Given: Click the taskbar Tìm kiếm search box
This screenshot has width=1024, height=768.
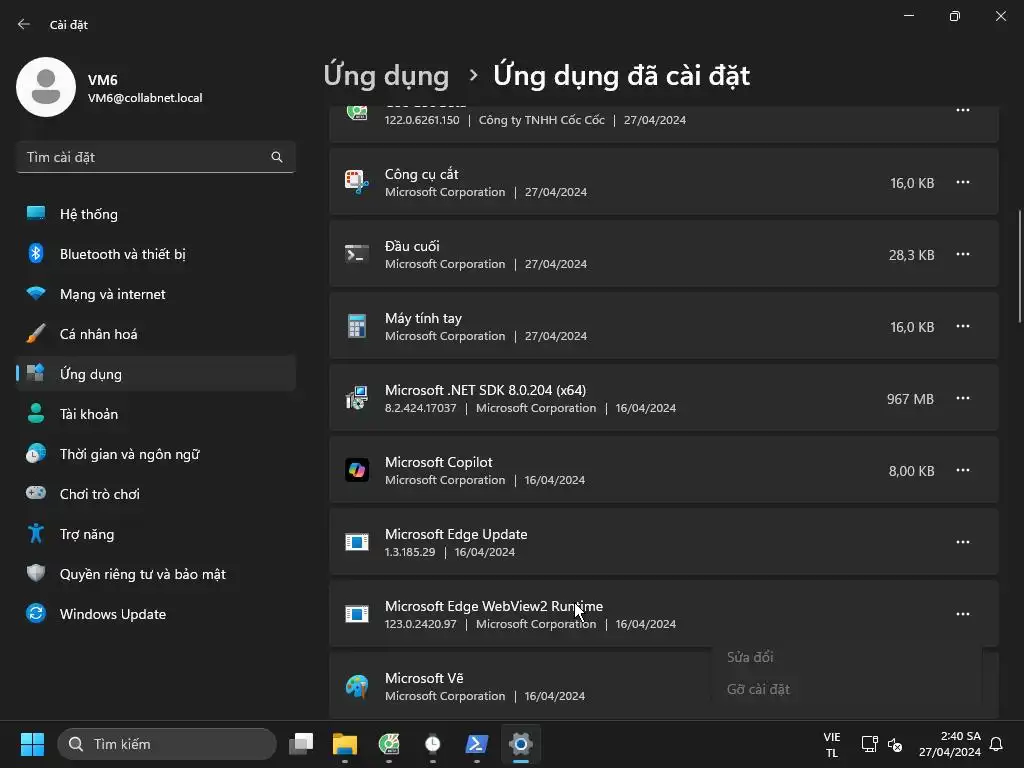Looking at the screenshot, I should coord(167,744).
